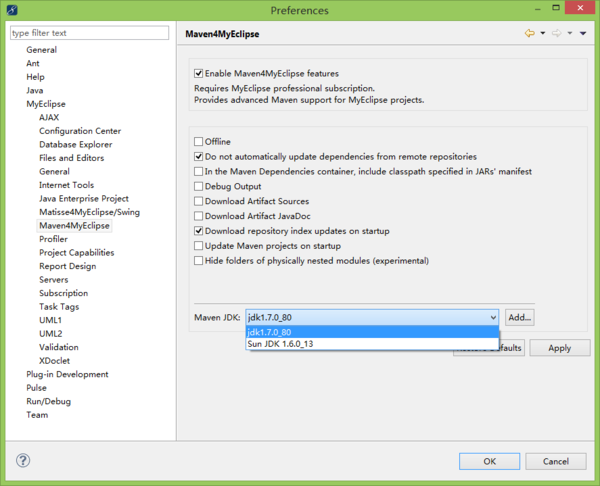
Task: Enable Update Maven projects on startup
Action: pos(198,246)
